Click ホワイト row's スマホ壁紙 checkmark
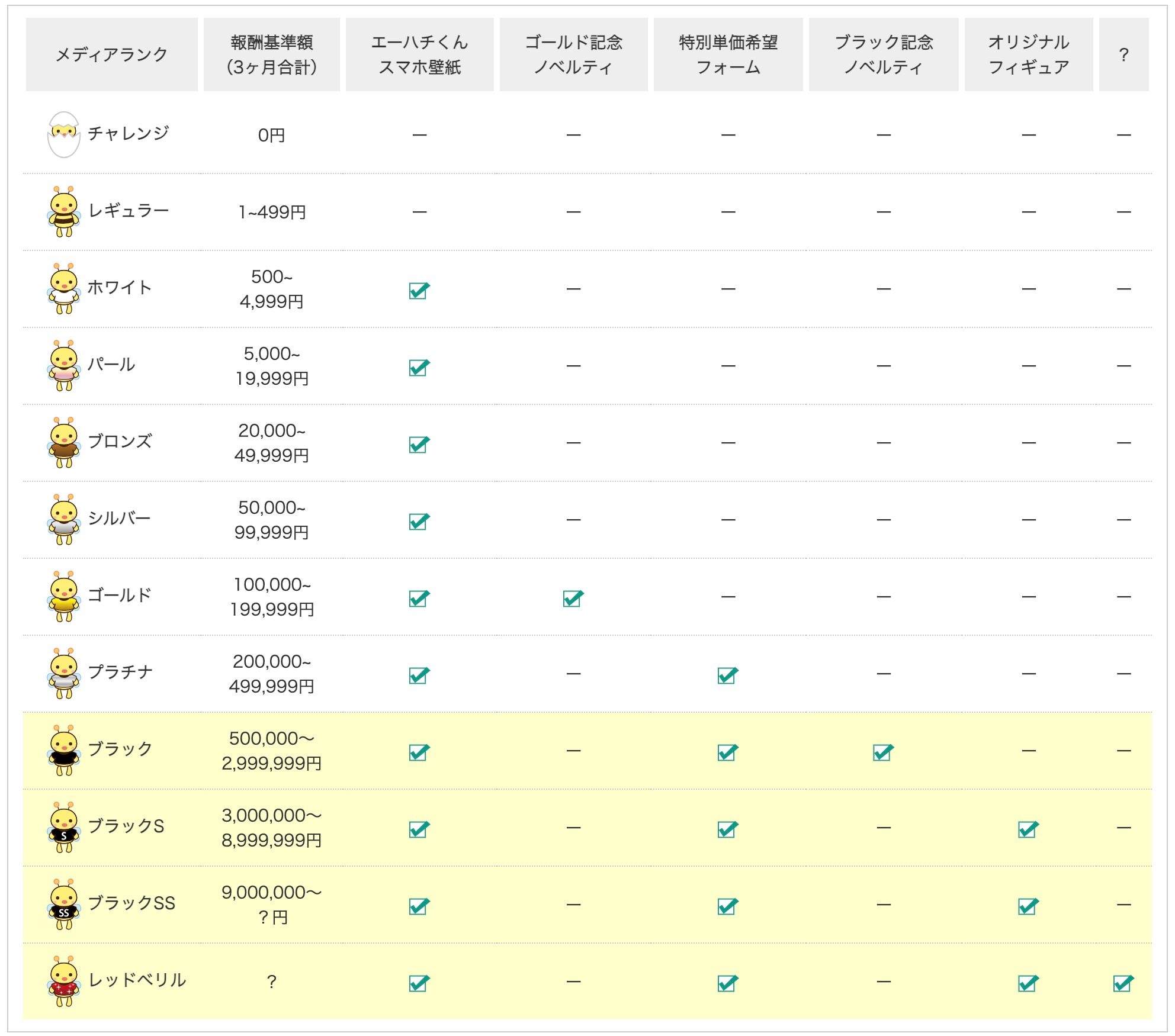The image size is (1175, 1036). [x=419, y=290]
